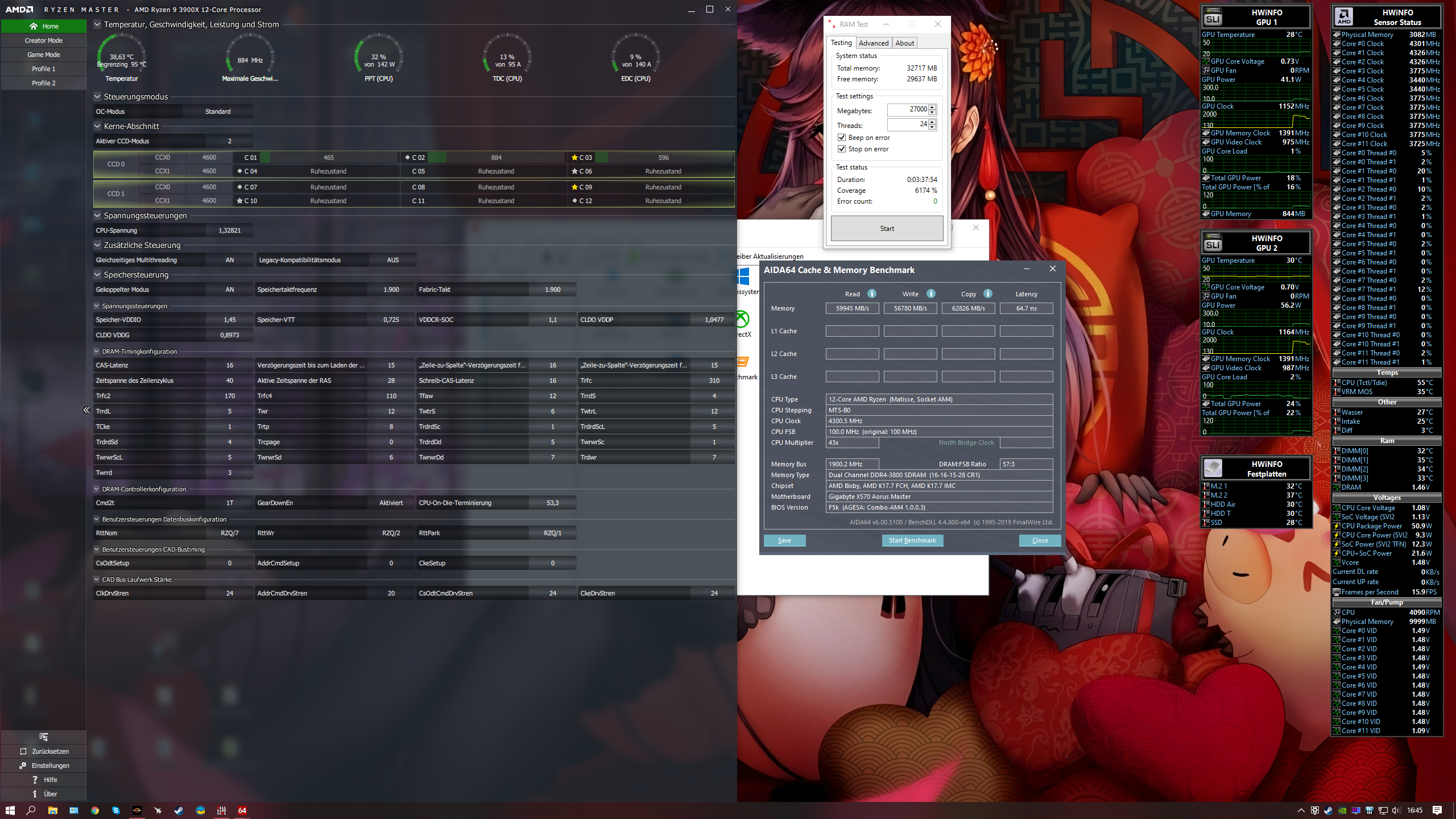Switch to the Advanced tab in RAM Test

point(873,43)
